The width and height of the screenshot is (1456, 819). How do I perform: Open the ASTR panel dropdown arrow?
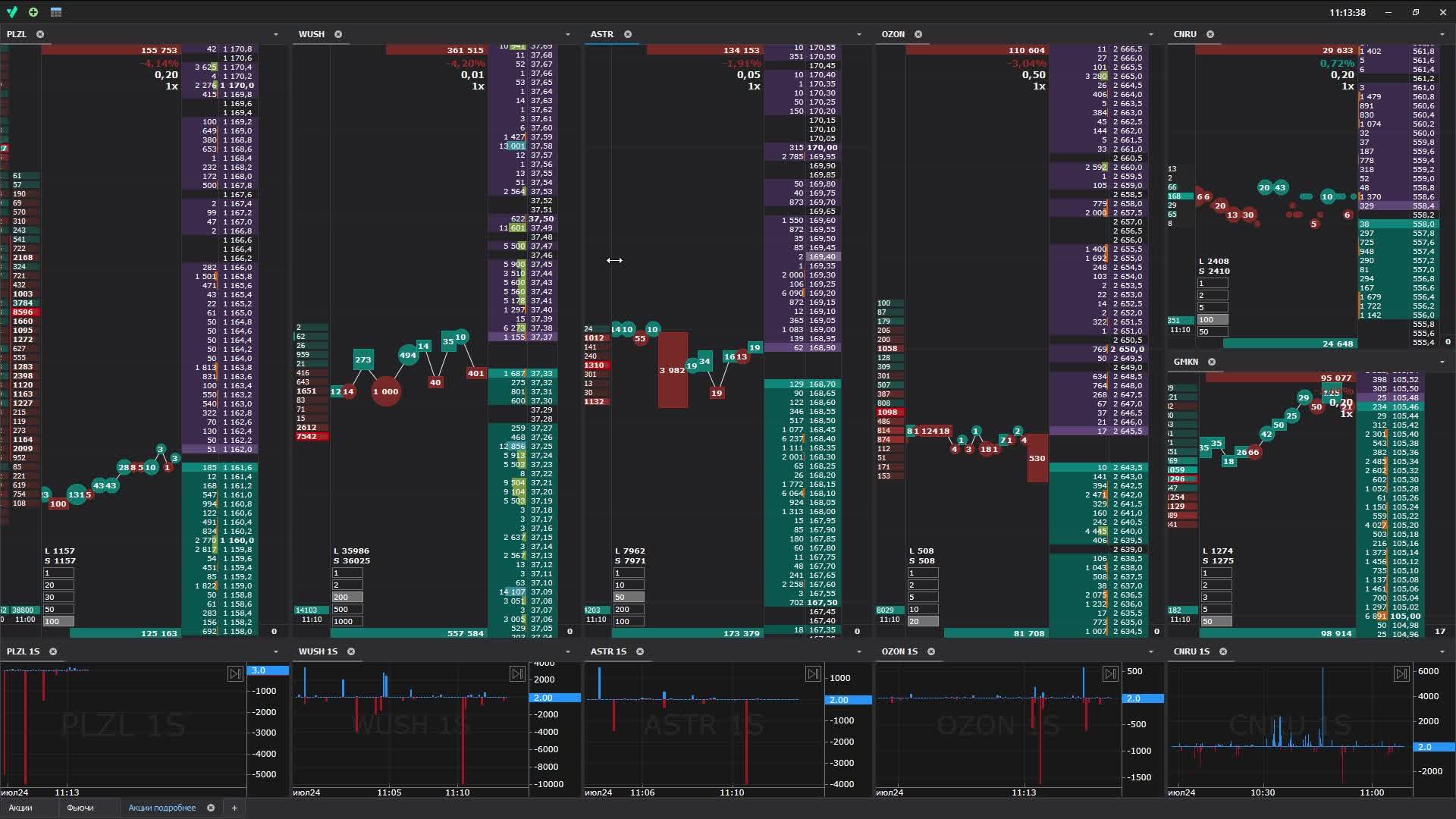(858, 34)
